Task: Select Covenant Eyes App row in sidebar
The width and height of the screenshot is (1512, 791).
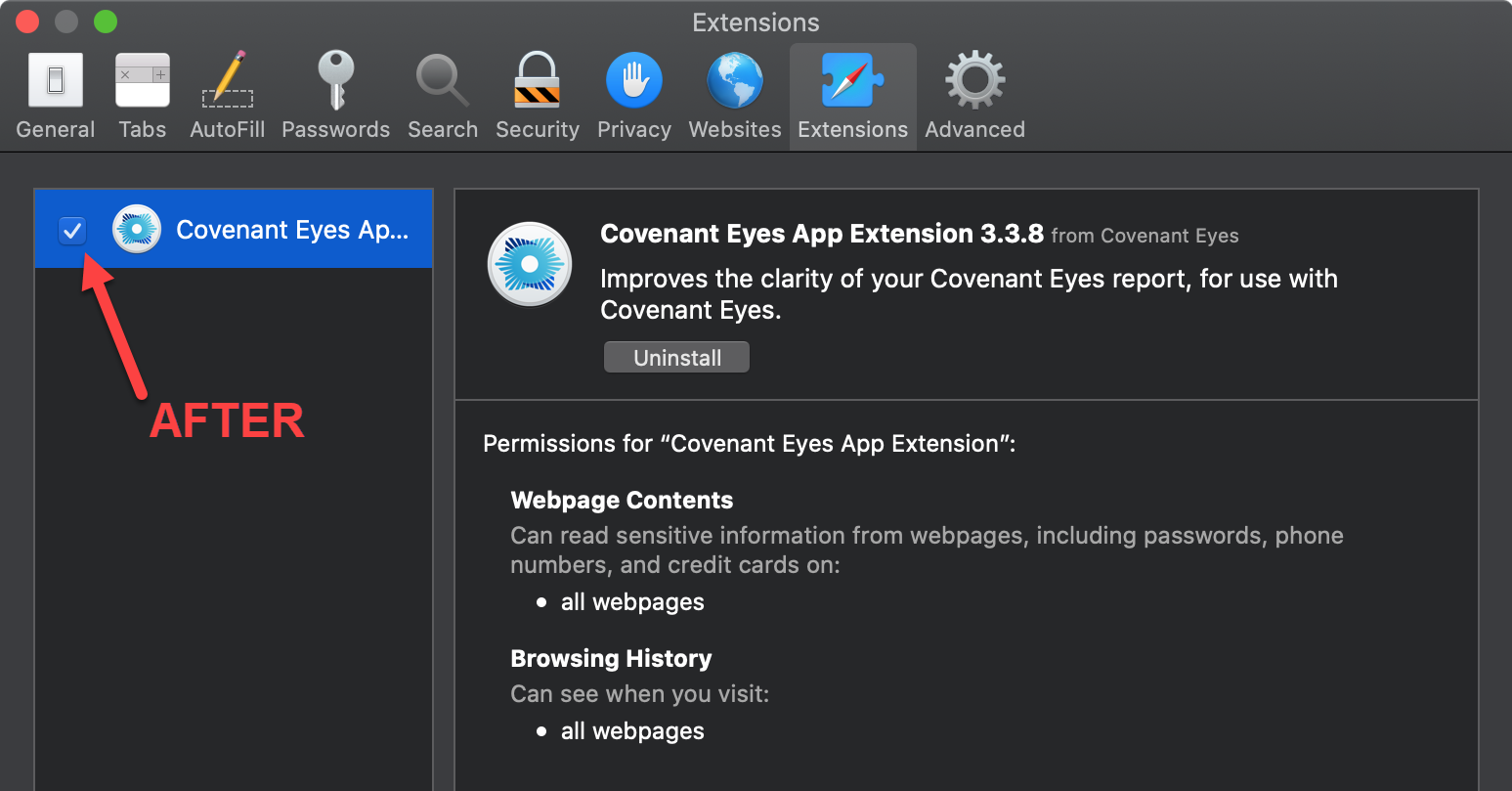Action: 234,229
